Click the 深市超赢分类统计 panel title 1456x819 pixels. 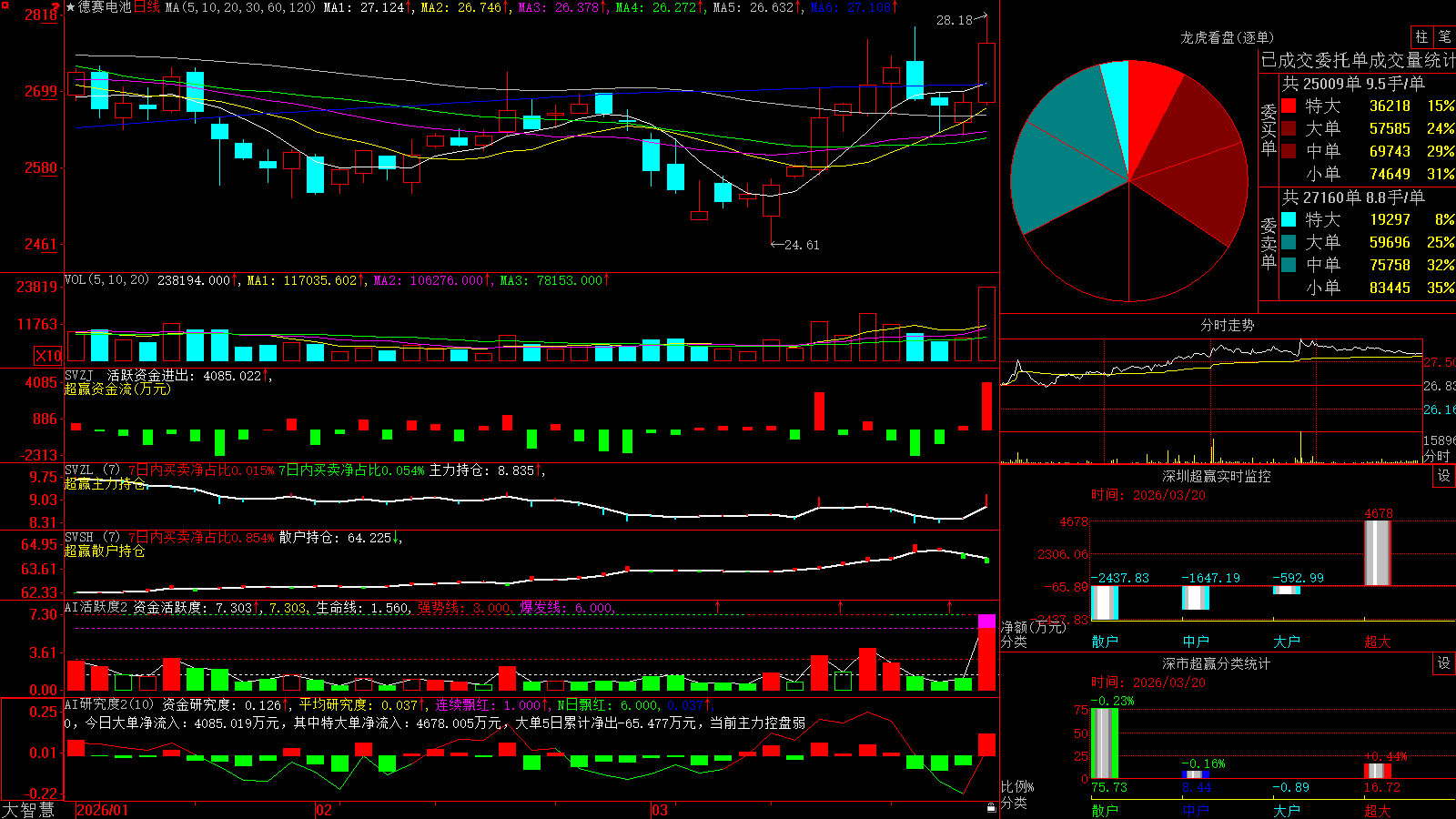click(1217, 663)
